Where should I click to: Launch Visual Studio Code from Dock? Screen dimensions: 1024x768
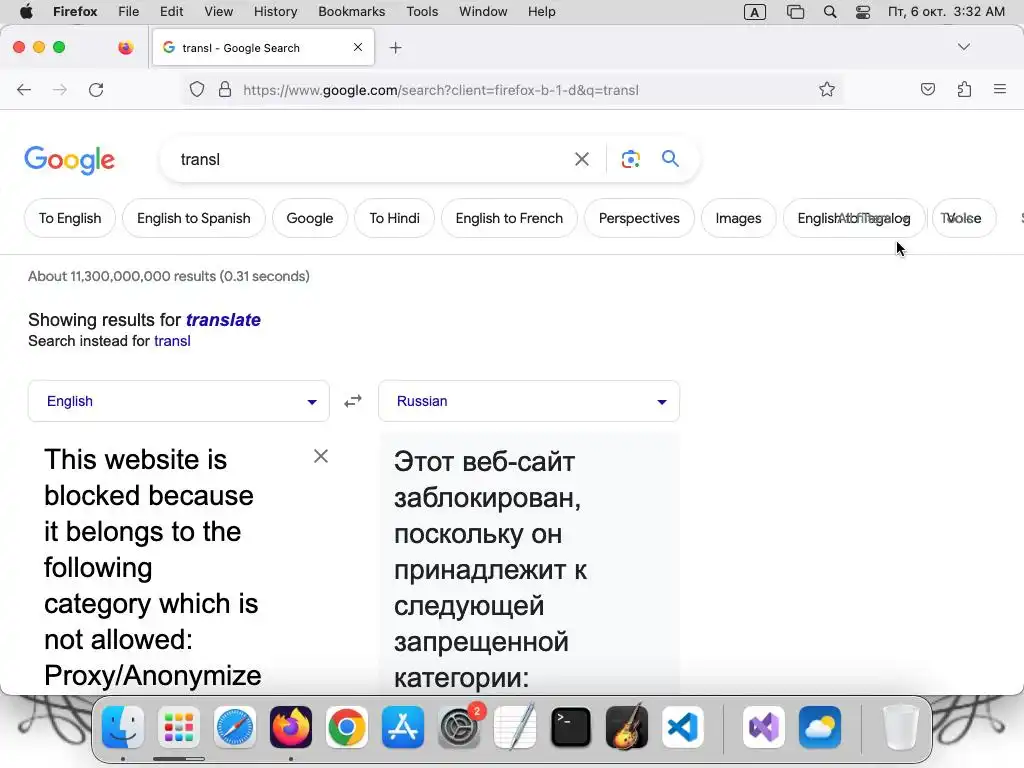click(682, 727)
